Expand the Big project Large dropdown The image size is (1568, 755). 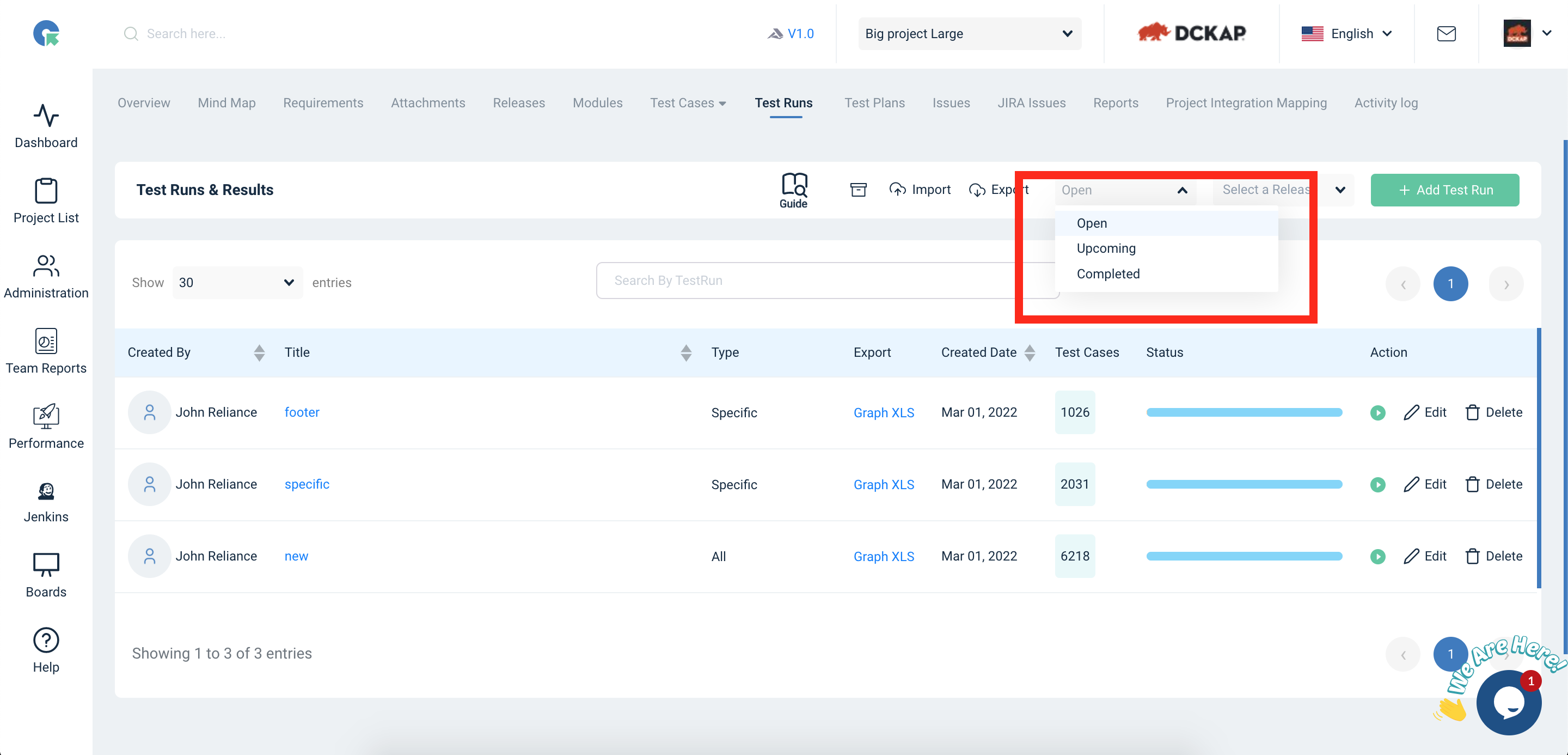[969, 33]
